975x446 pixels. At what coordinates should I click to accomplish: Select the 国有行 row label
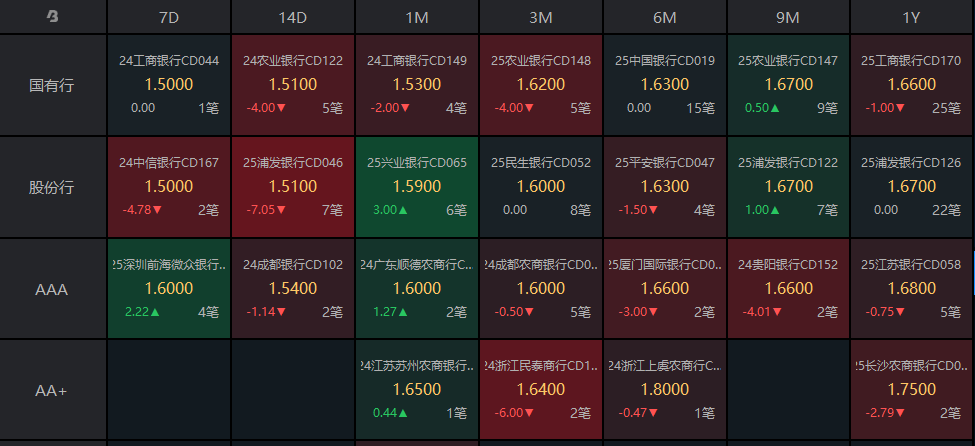(x=53, y=85)
